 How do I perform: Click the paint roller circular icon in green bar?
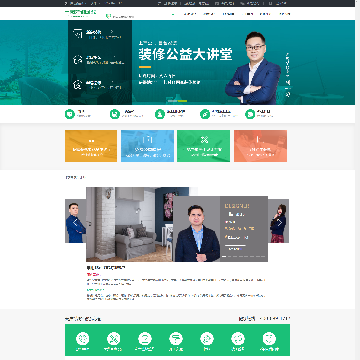pyautogui.click(x=176, y=339)
